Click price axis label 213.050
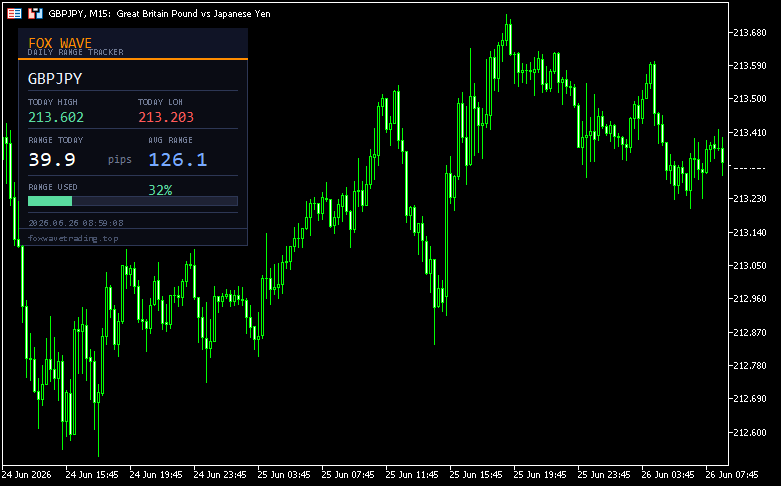Screen dimensions: 781x486 click(x=750, y=266)
